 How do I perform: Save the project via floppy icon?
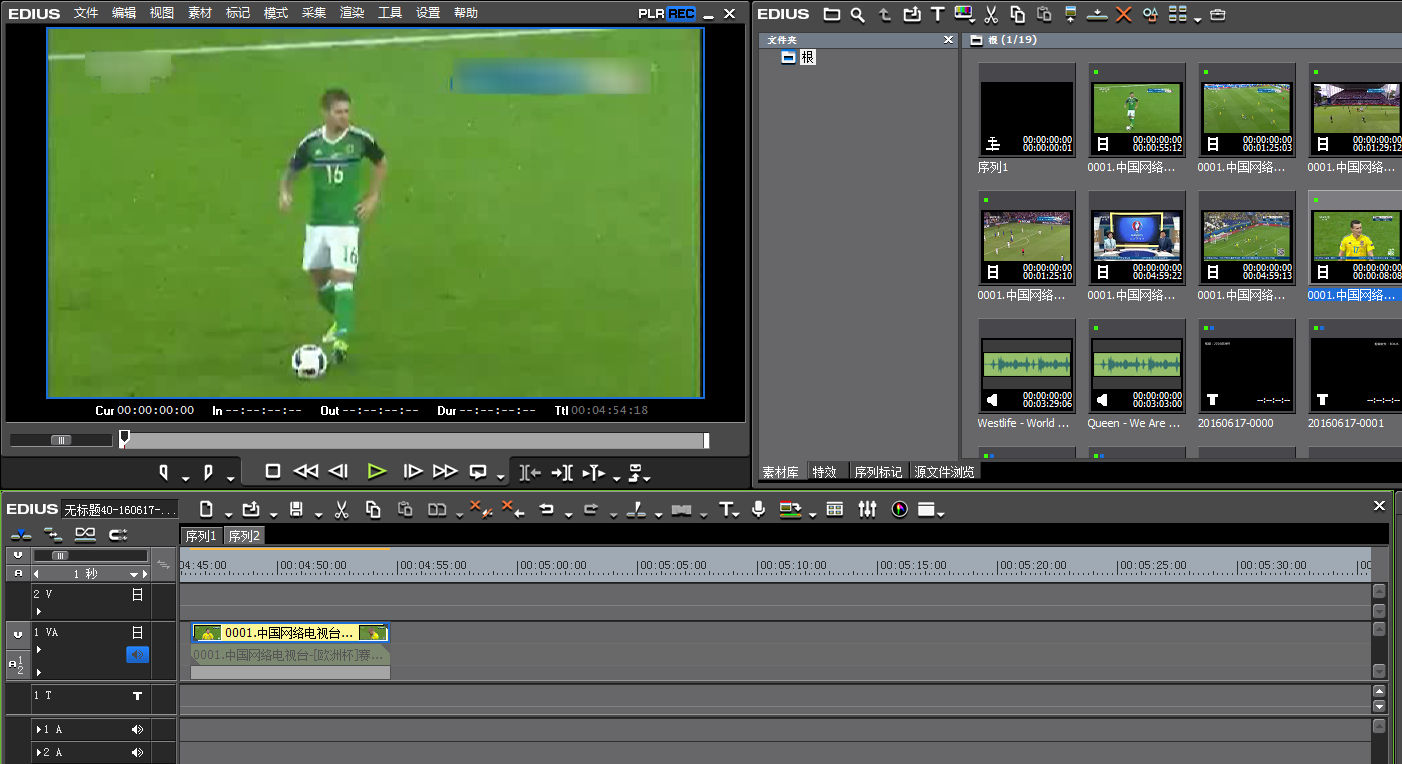coord(296,509)
